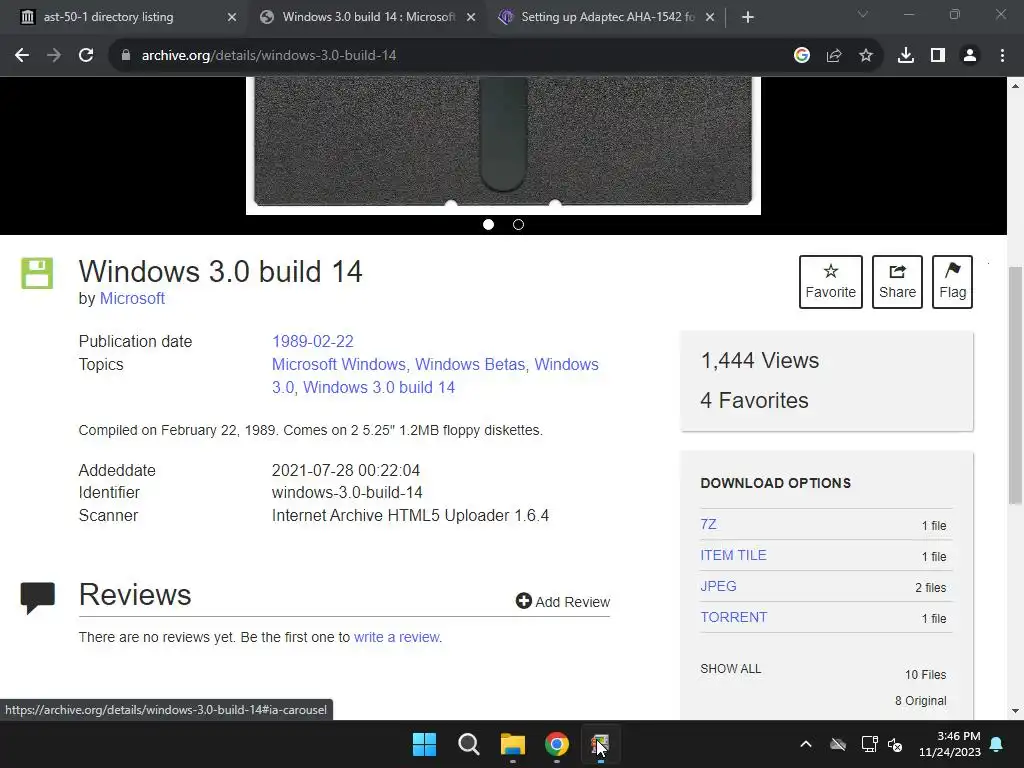
Task: Click the browser forward arrow
Action: (x=54, y=56)
